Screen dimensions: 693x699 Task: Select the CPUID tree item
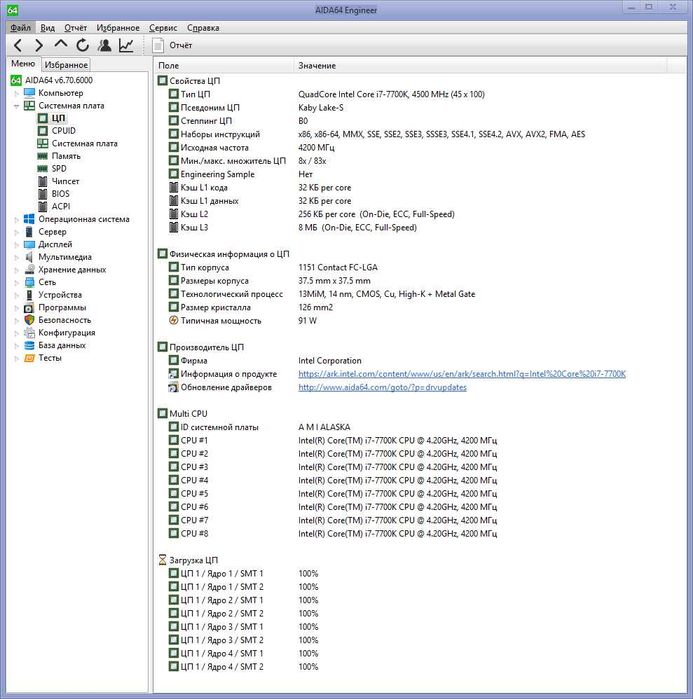57,131
